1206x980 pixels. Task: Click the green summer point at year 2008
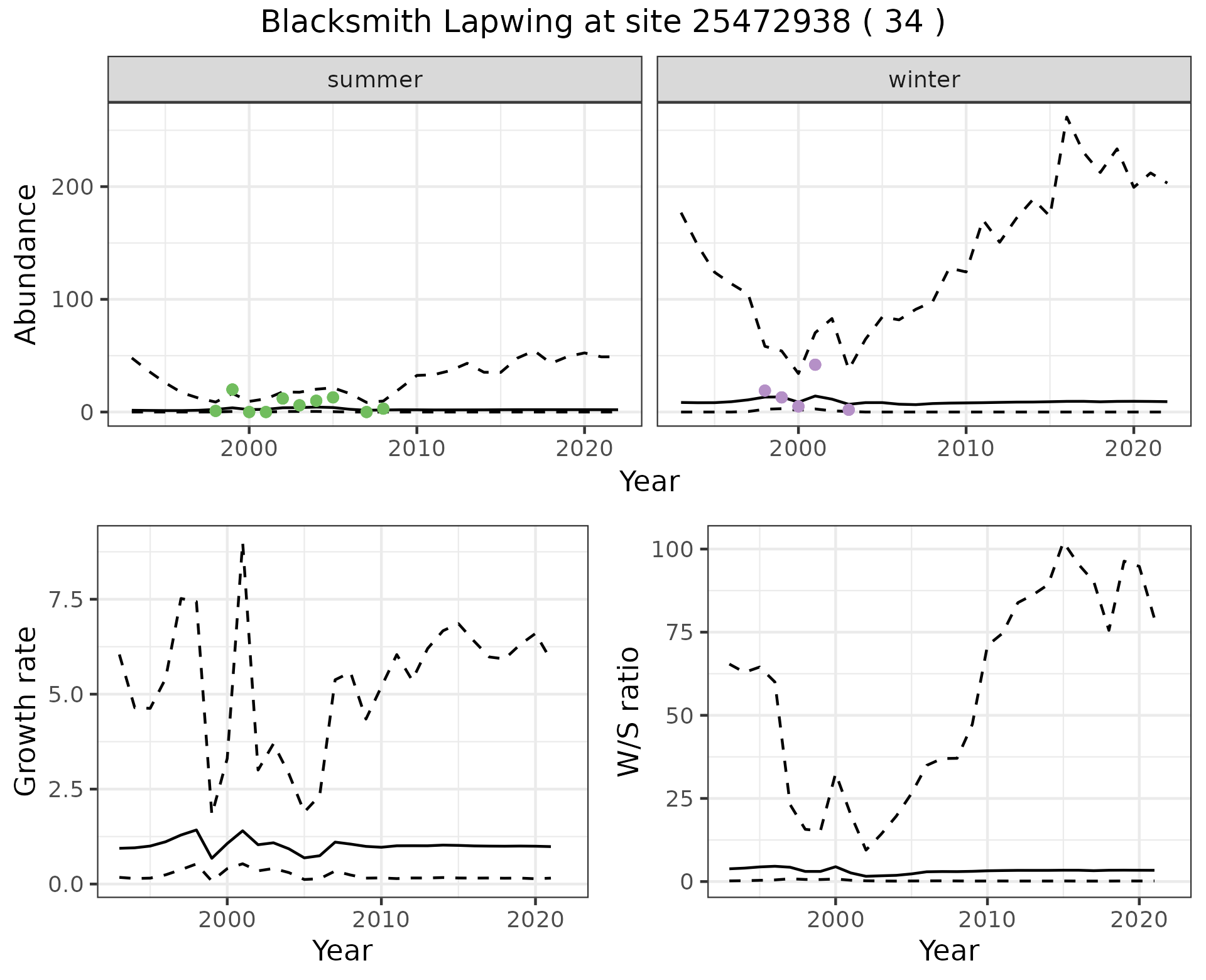click(383, 409)
